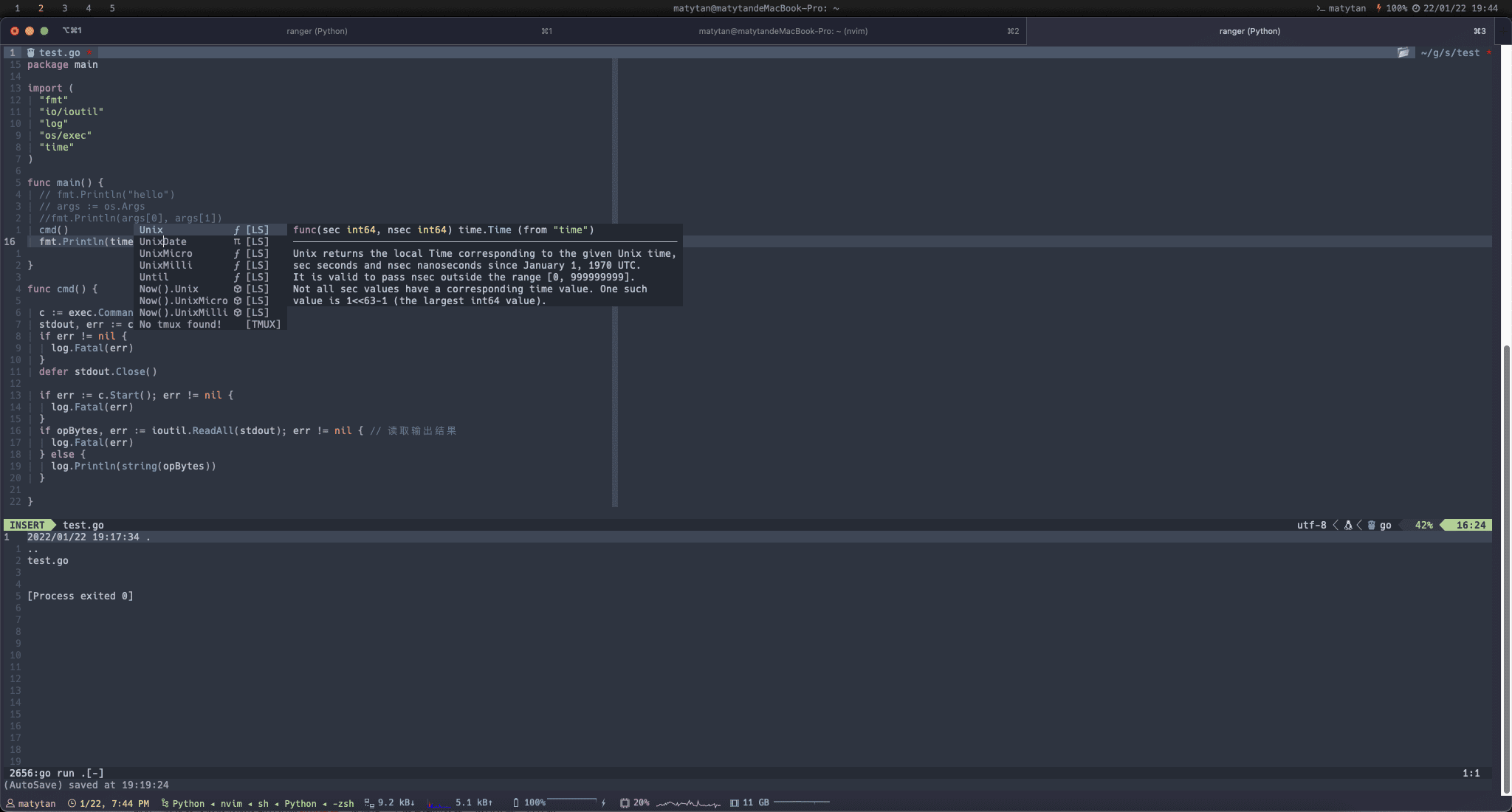The width and height of the screenshot is (1512, 812).
Task: Click the Go gopher icon in statusline
Action: [x=1371, y=525]
